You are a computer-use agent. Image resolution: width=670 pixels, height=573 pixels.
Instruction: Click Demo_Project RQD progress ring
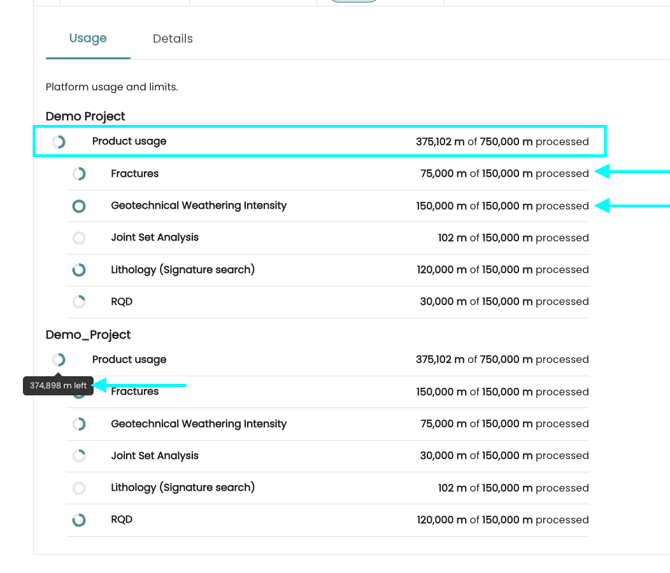79,520
